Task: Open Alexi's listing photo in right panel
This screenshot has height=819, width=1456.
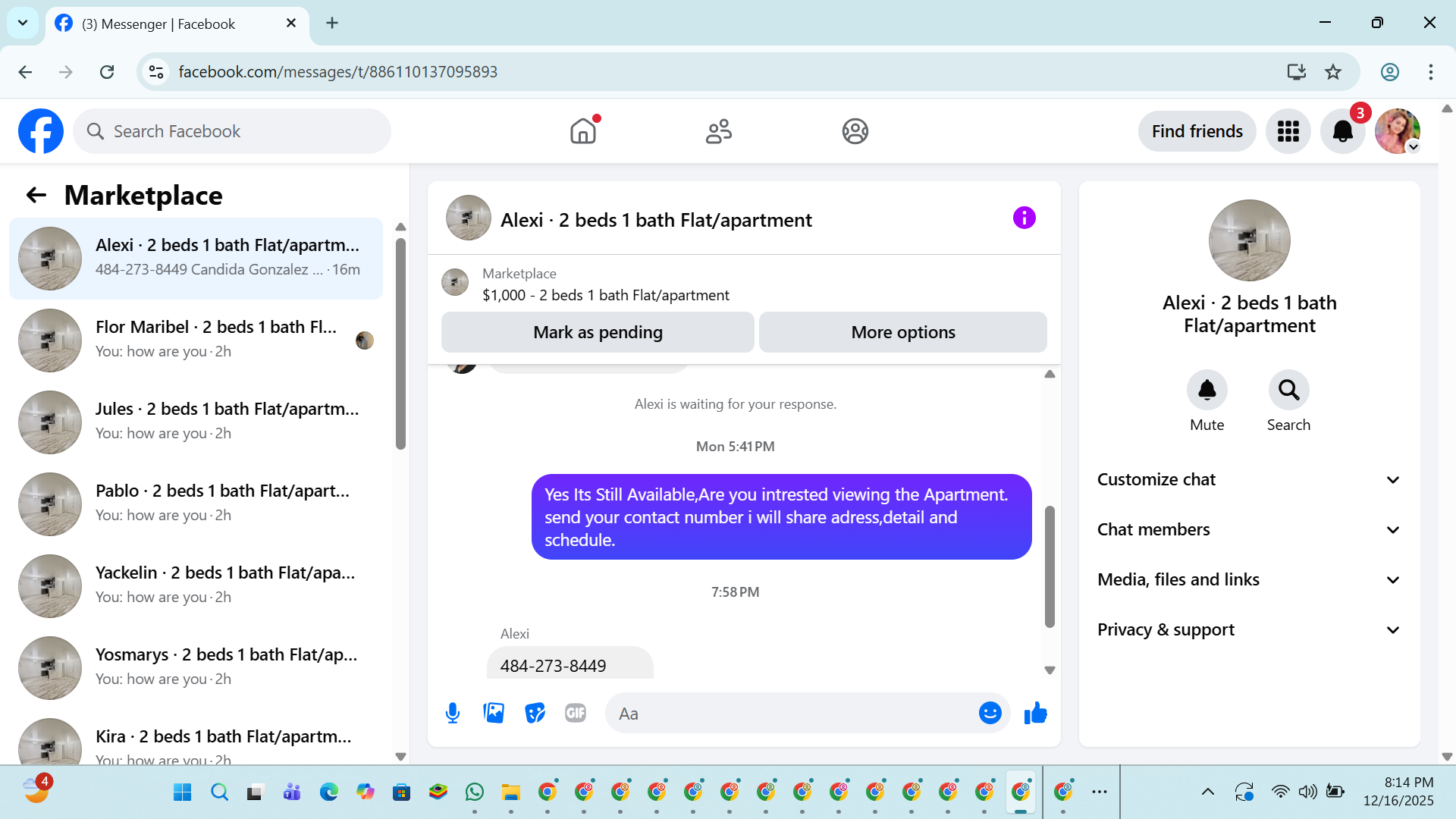Action: point(1249,240)
